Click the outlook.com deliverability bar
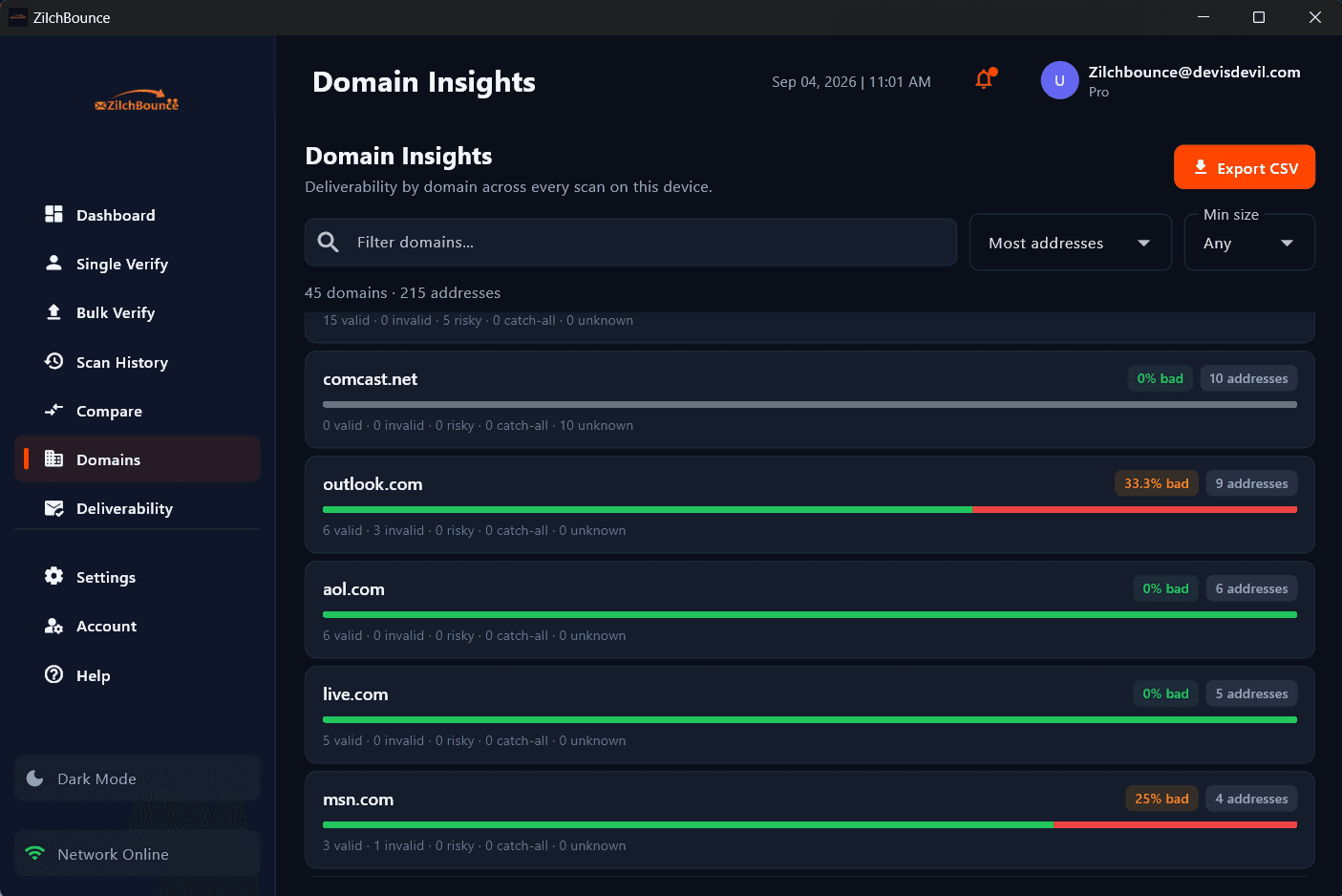 coord(810,509)
